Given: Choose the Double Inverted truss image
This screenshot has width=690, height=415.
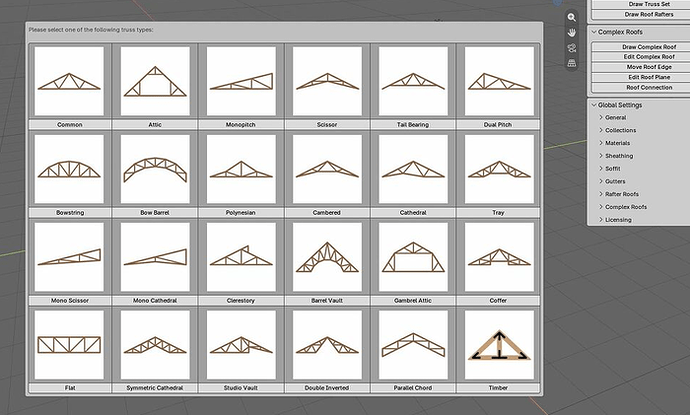Looking at the screenshot, I should 327,345.
